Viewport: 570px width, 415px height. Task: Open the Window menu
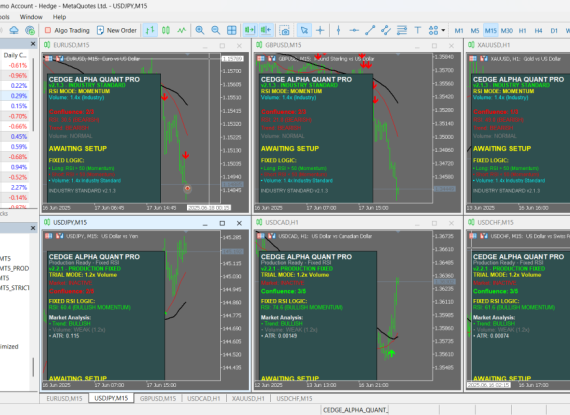(31, 17)
